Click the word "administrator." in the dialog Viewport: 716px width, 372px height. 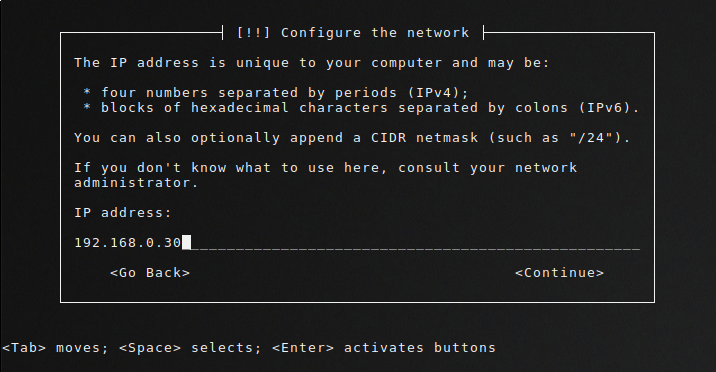click(137, 183)
